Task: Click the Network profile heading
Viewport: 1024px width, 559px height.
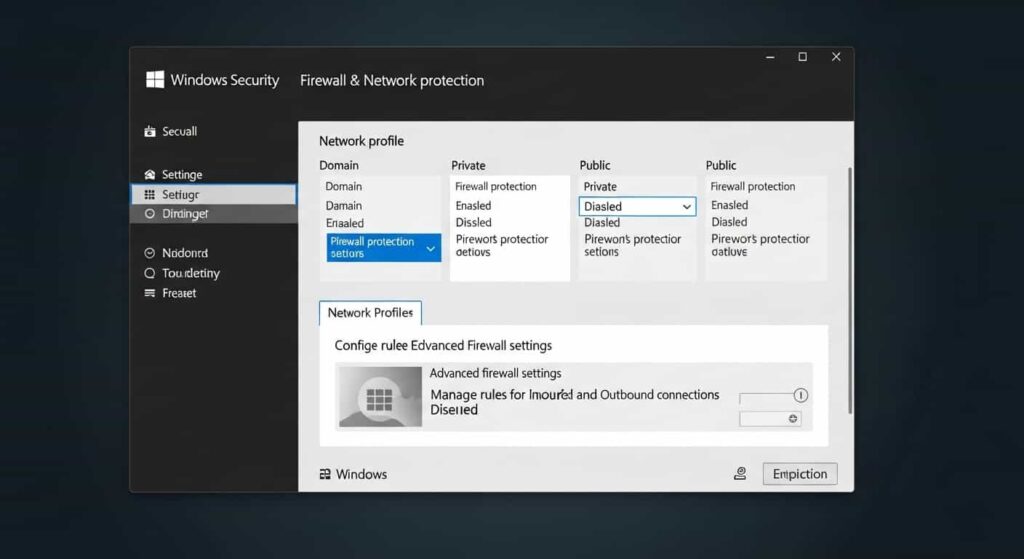Action: click(361, 141)
